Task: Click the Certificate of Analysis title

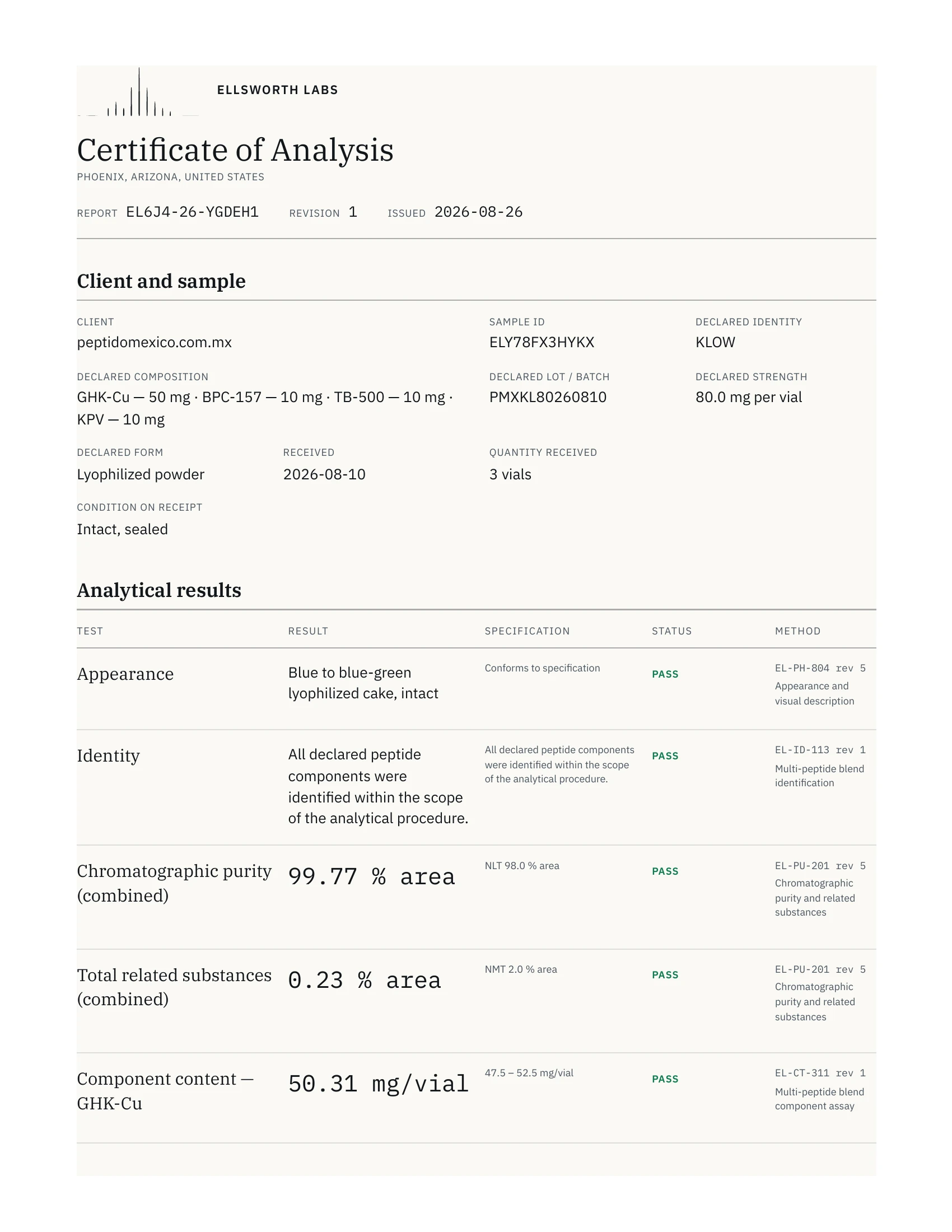Action: pyautogui.click(x=235, y=150)
